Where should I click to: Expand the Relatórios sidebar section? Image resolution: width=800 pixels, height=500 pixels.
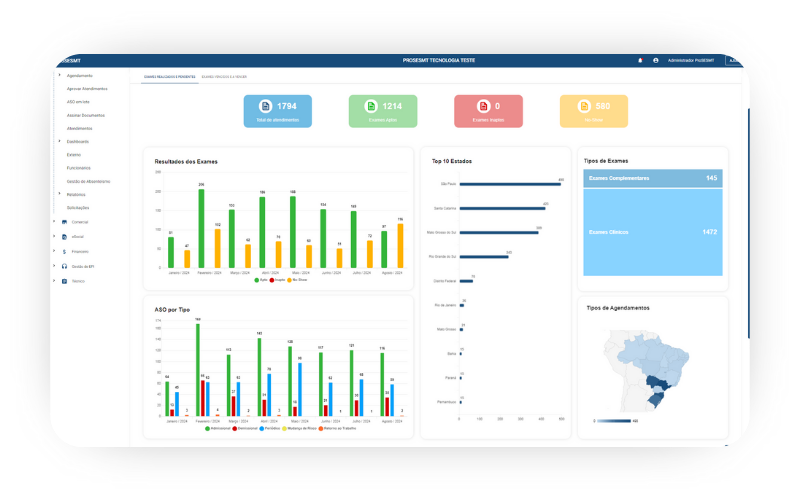click(x=76, y=194)
